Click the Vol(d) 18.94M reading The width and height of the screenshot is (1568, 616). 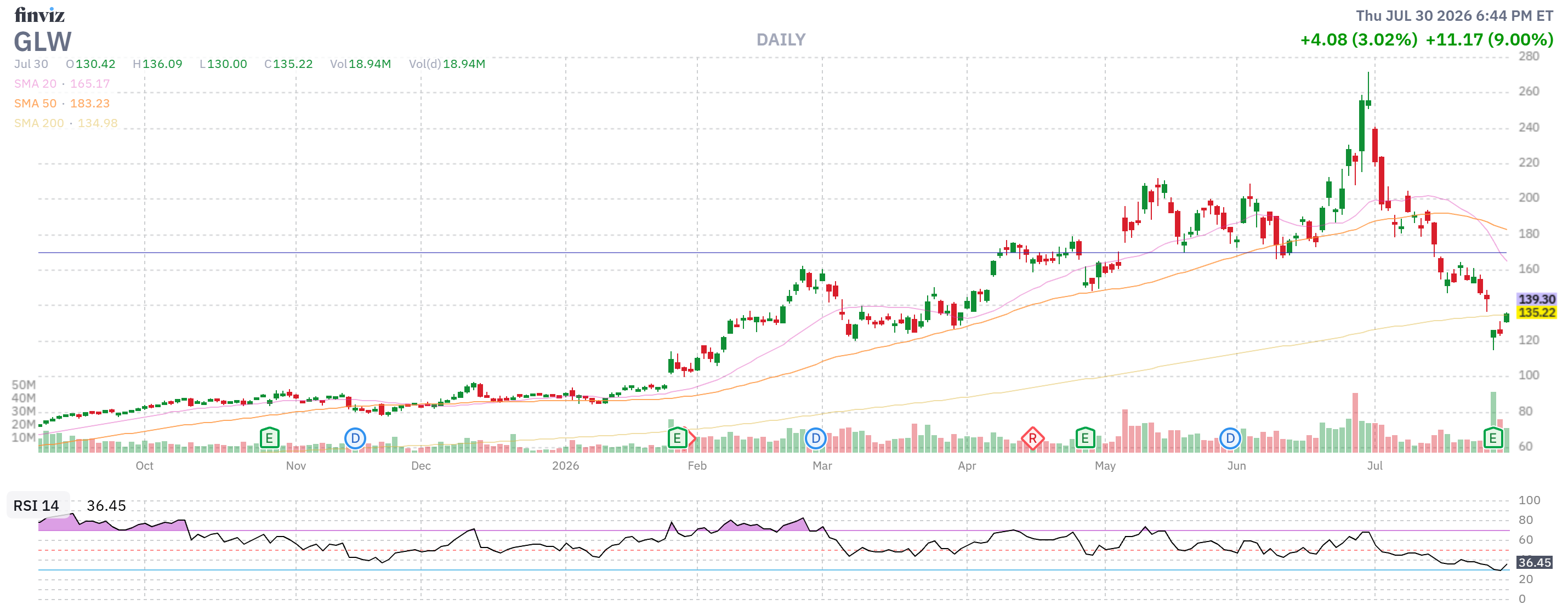[447, 64]
